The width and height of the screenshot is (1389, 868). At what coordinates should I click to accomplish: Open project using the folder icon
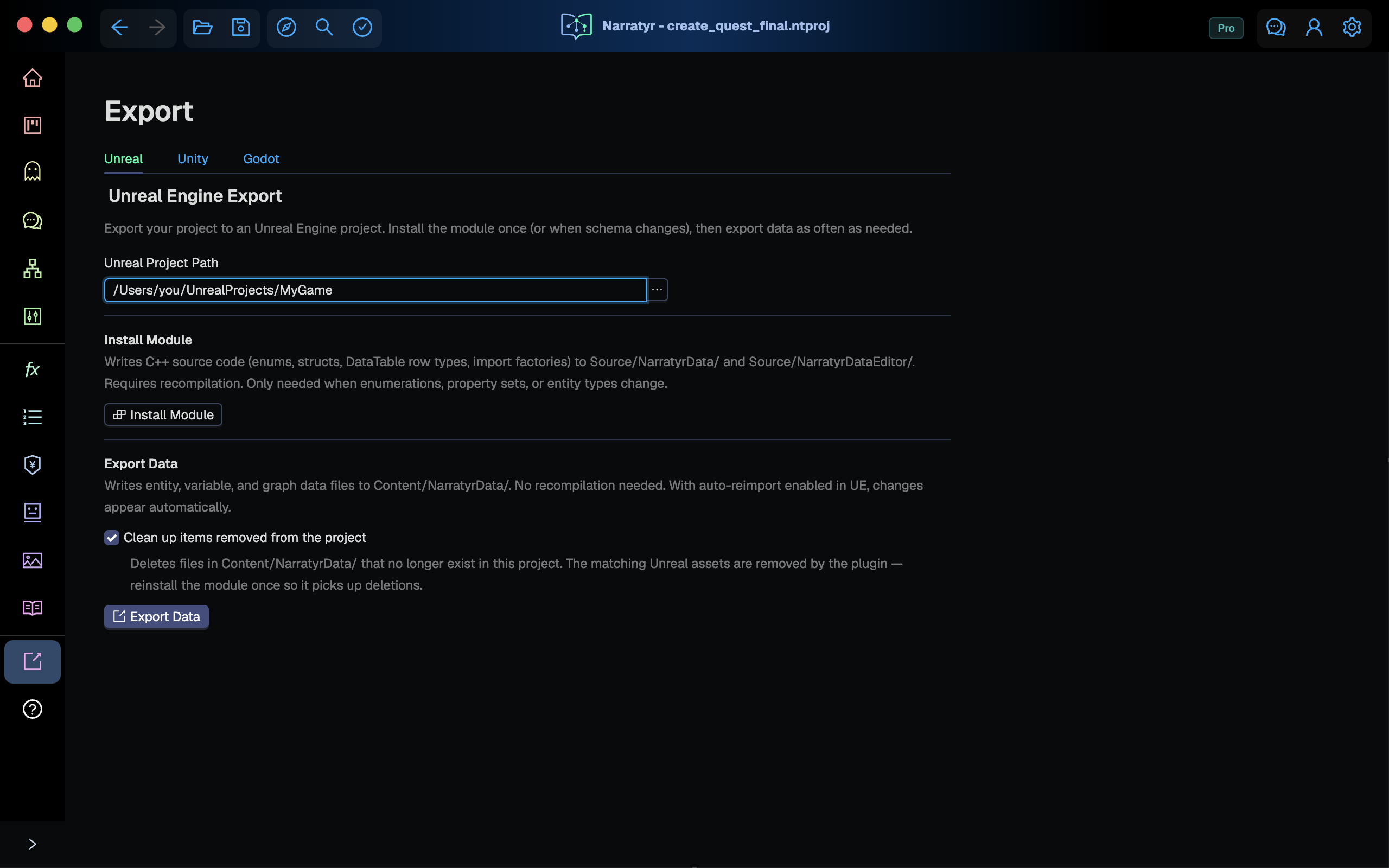pos(202,27)
